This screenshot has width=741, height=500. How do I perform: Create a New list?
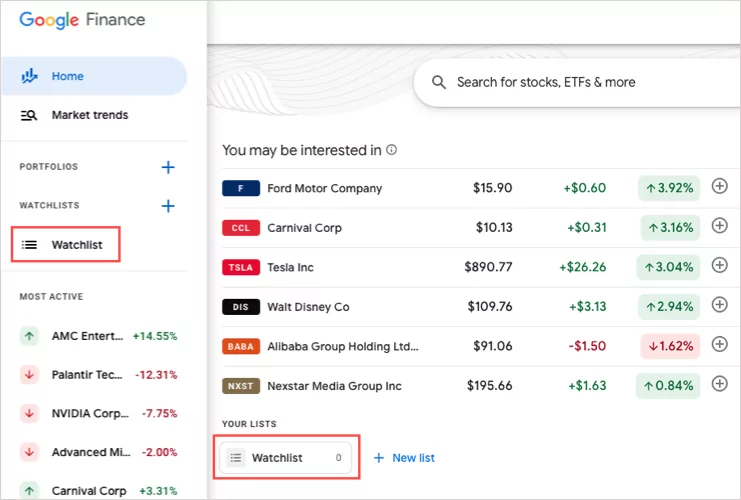(x=404, y=458)
